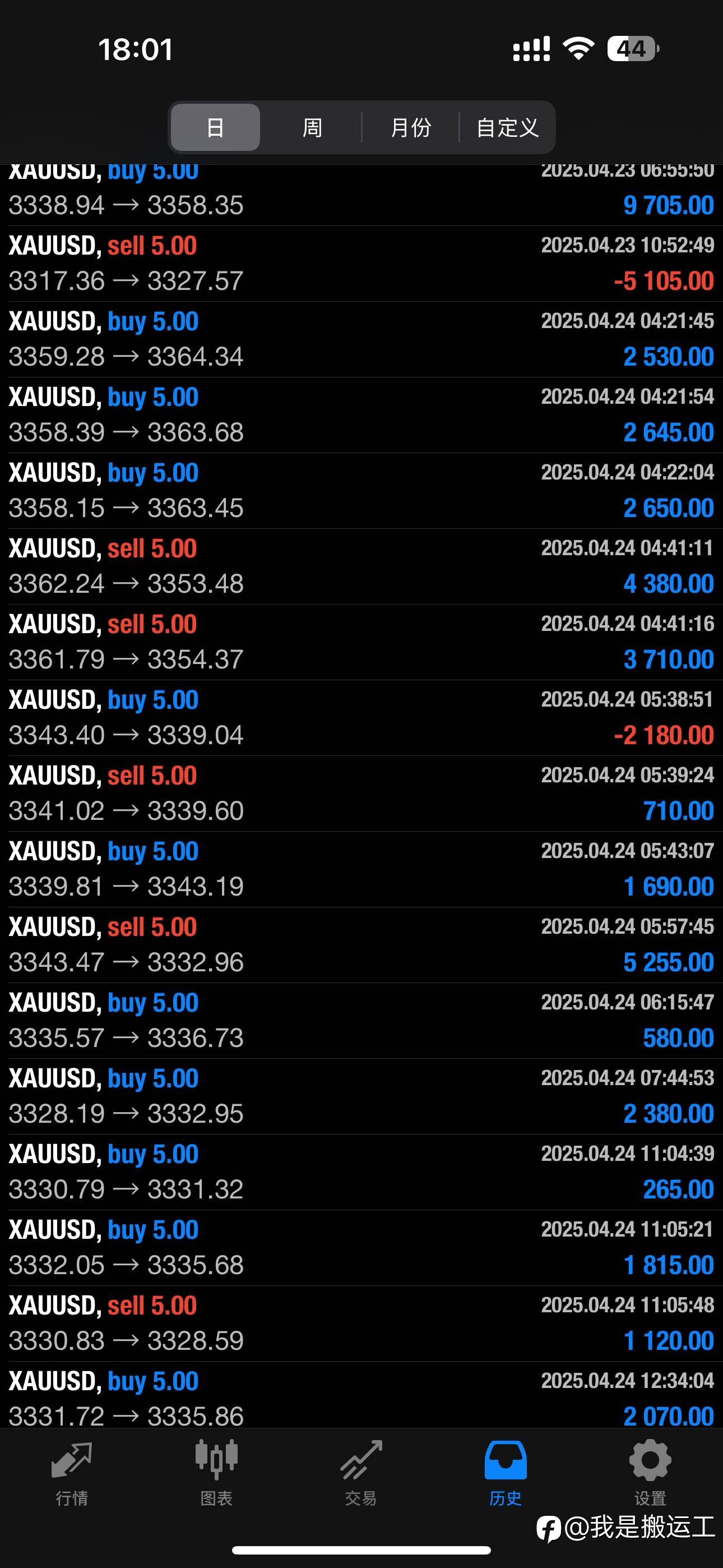Open the 设置 settings gear icon
Image resolution: width=723 pixels, height=1568 pixels.
click(650, 1460)
